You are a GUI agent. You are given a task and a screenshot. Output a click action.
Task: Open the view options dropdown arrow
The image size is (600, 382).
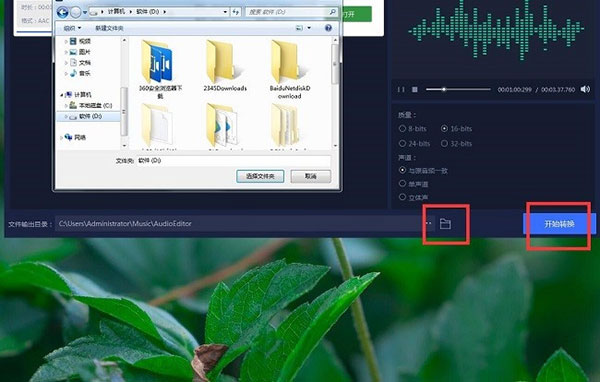(309, 28)
